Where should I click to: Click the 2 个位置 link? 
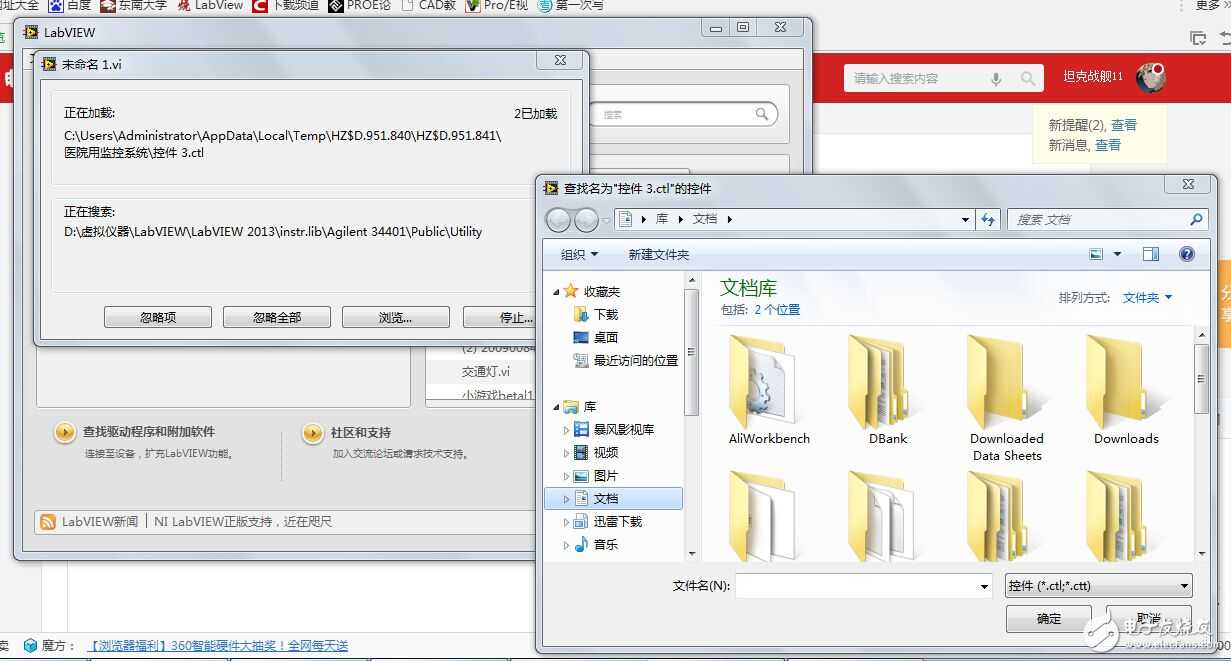click(777, 310)
